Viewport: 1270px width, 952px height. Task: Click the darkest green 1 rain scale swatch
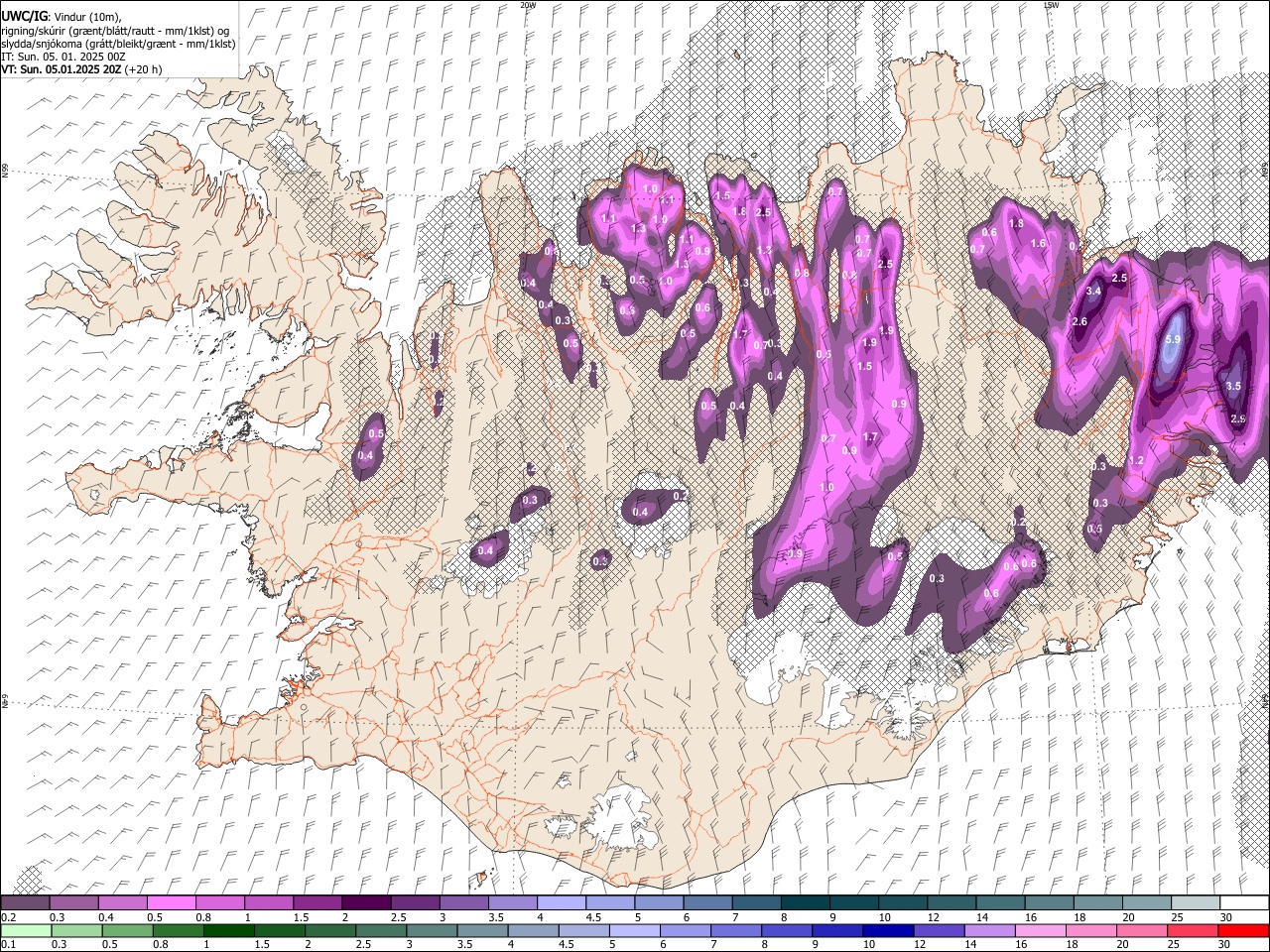click(230, 930)
